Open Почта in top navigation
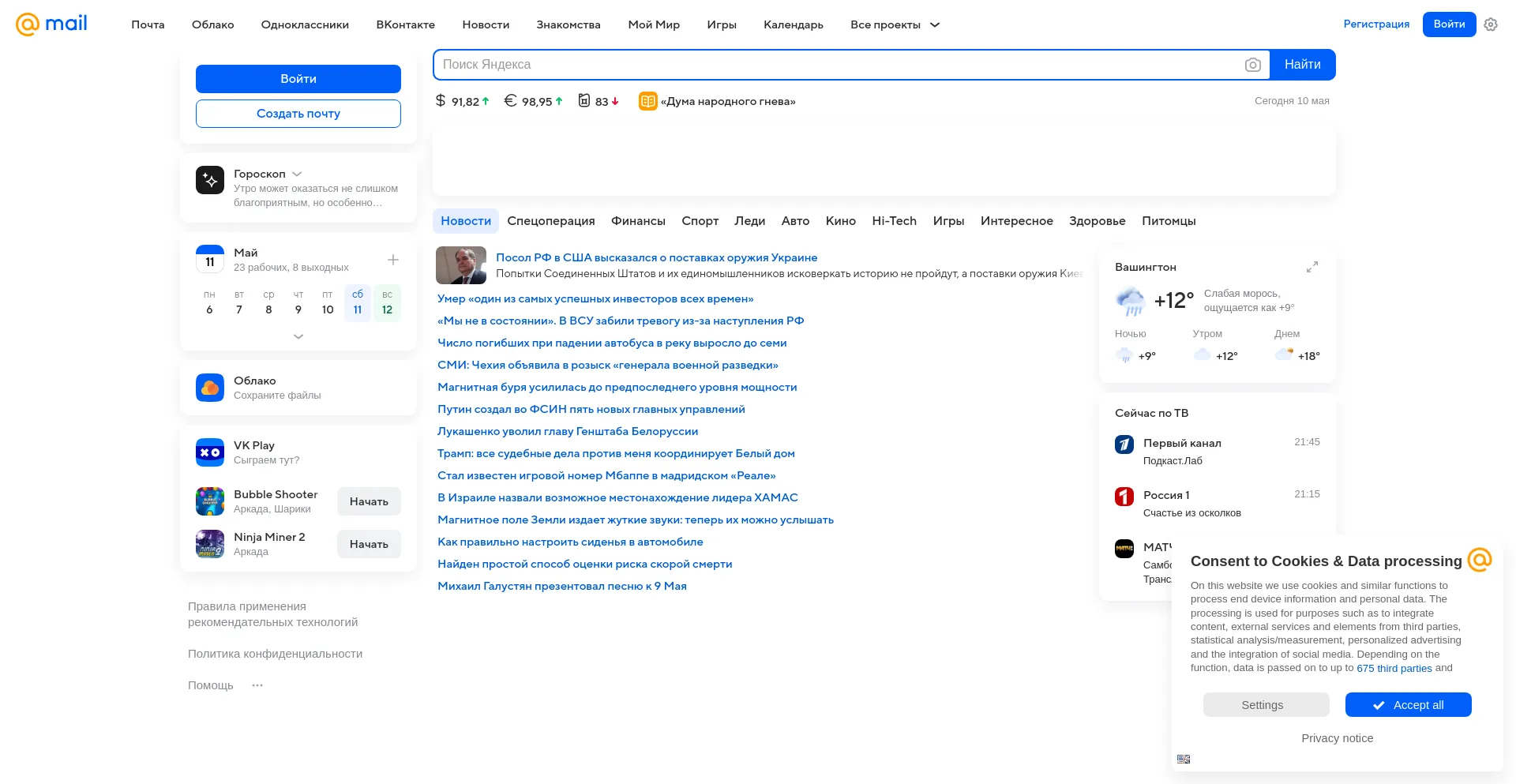Viewport: 1516px width, 784px height. click(148, 24)
